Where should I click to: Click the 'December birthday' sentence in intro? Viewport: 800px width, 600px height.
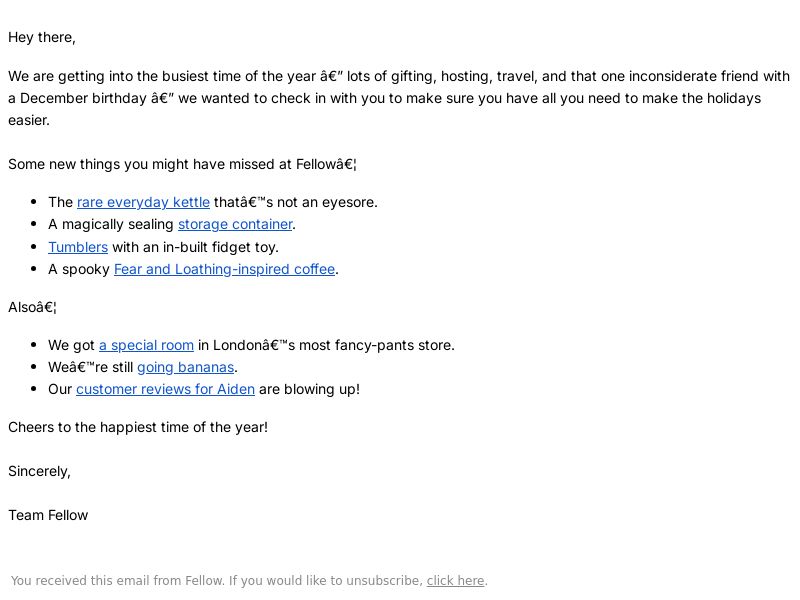click(84, 98)
